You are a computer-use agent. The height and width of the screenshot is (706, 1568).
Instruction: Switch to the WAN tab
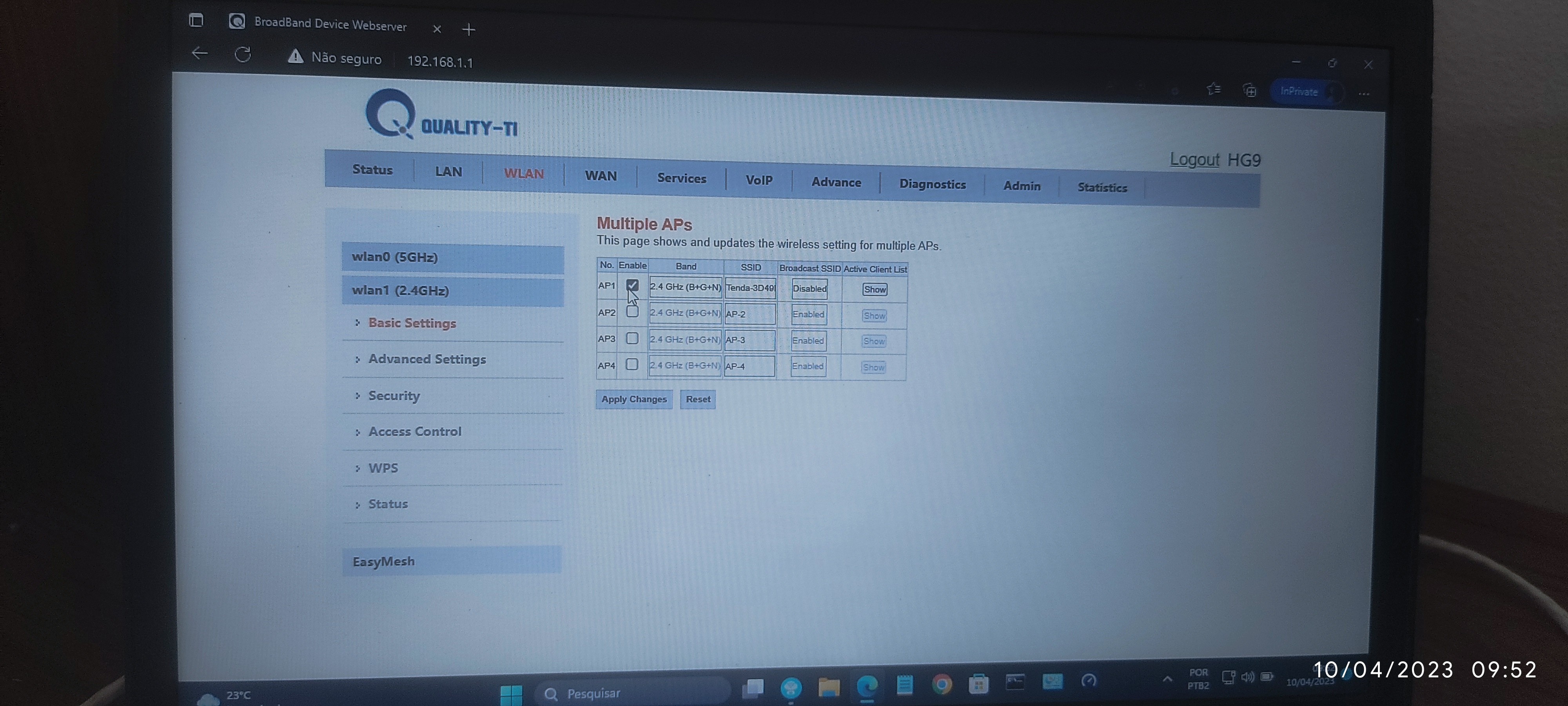(x=600, y=176)
